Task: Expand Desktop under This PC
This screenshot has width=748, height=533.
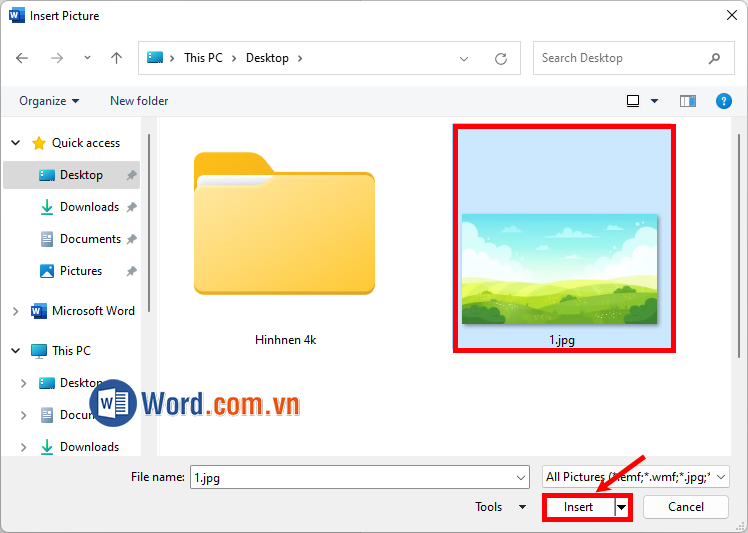Action: (x=23, y=383)
